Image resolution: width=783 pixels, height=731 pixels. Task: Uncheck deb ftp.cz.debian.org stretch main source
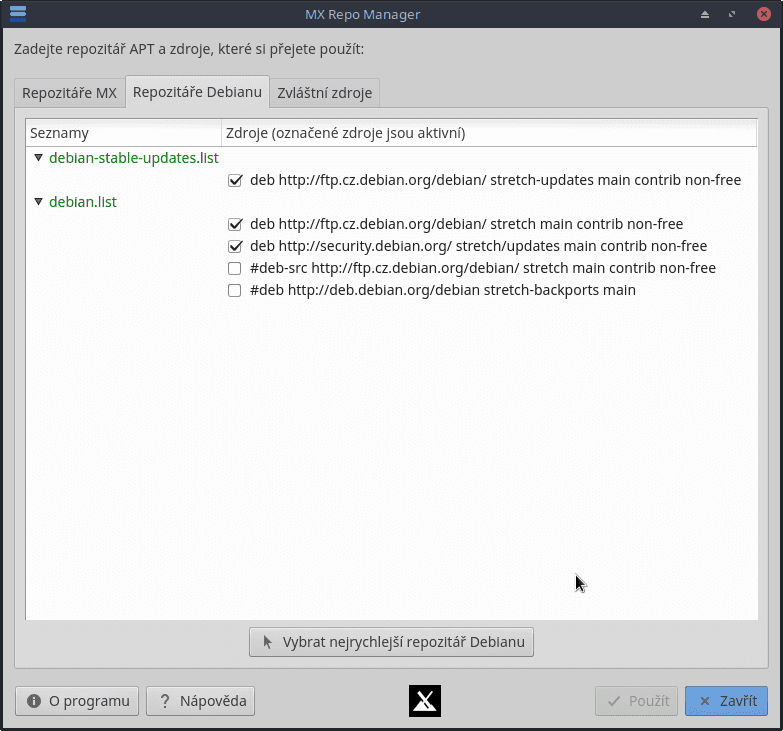click(235, 224)
